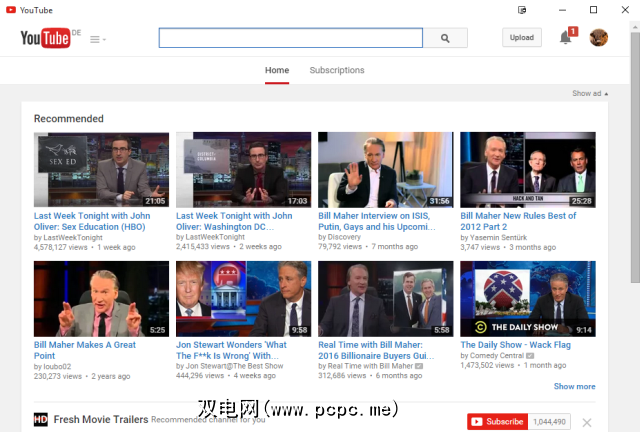This screenshot has height=432, width=640.
Task: Click title The Daily Show - Wack Flag
Action: pos(516,345)
